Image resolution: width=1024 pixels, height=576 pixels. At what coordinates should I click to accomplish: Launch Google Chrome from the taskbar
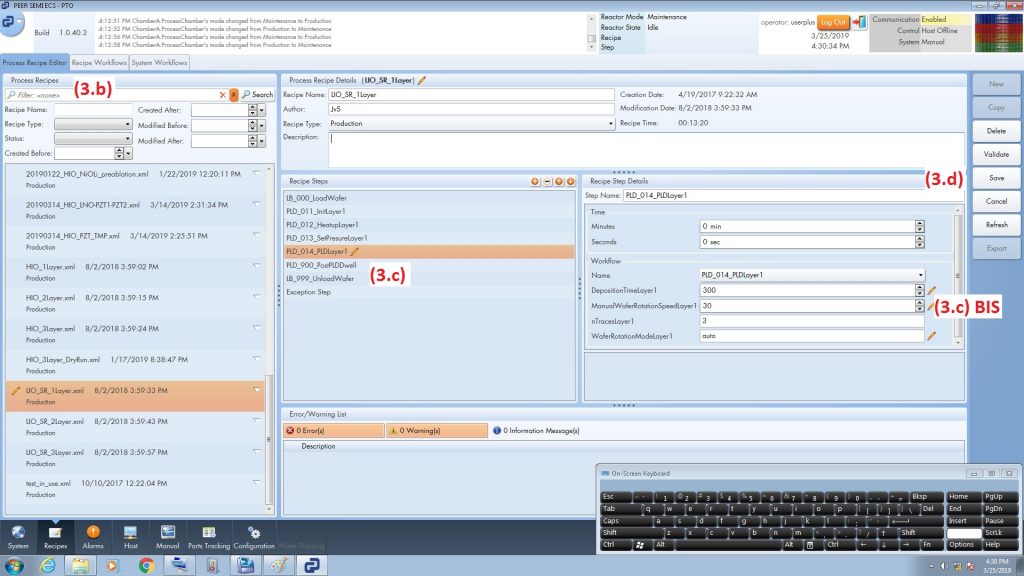[146, 566]
